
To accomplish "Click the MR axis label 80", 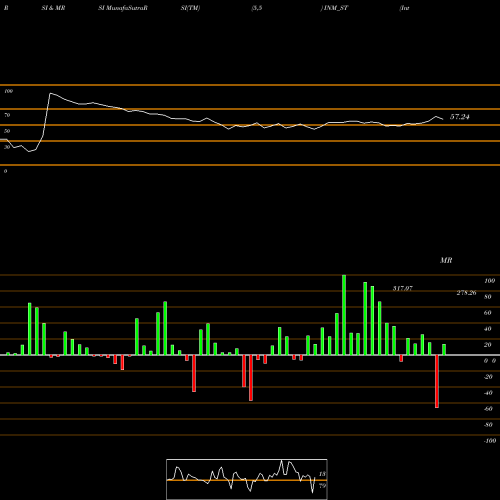I will [x=488, y=297].
